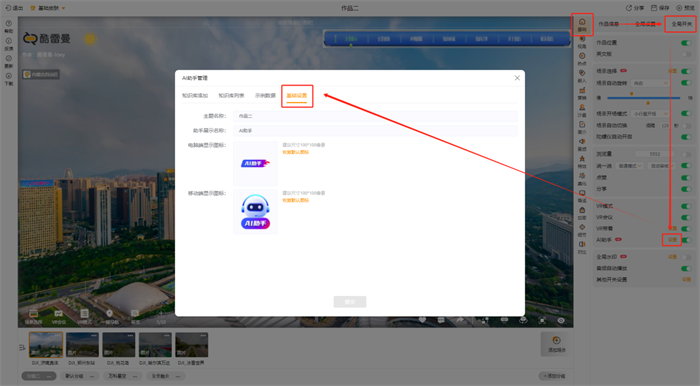
Task: Open the 加密 lock side icon
Action: [x=582, y=212]
